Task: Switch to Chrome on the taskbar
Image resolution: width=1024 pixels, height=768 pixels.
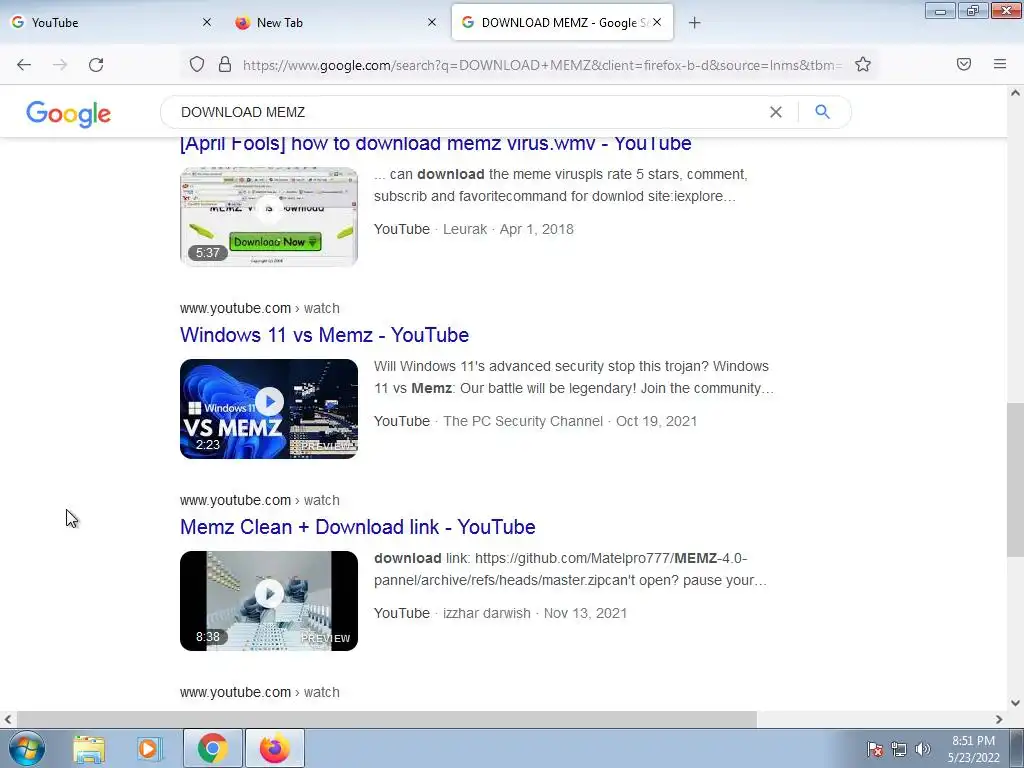Action: (213, 748)
